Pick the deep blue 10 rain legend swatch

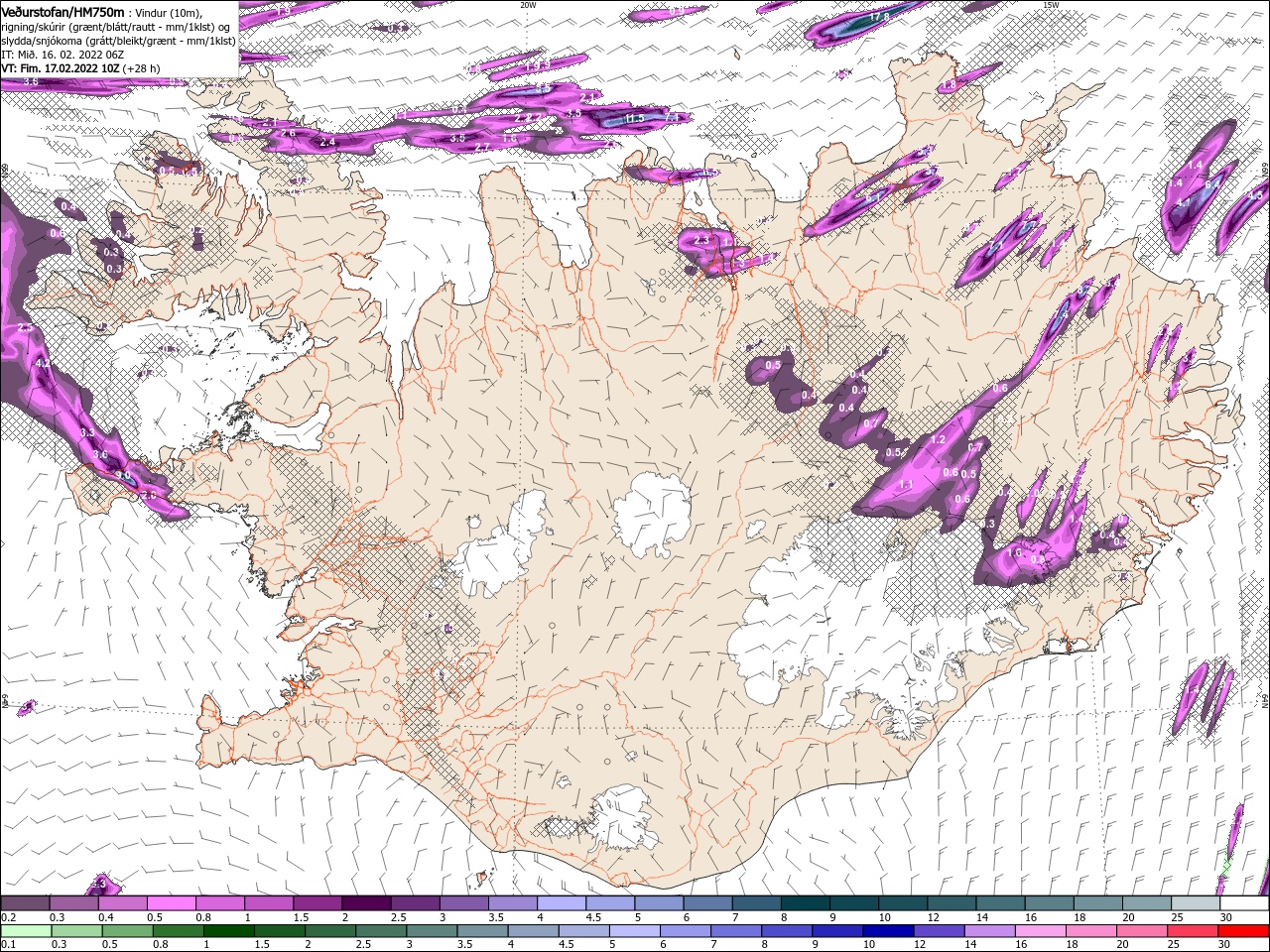[887, 930]
